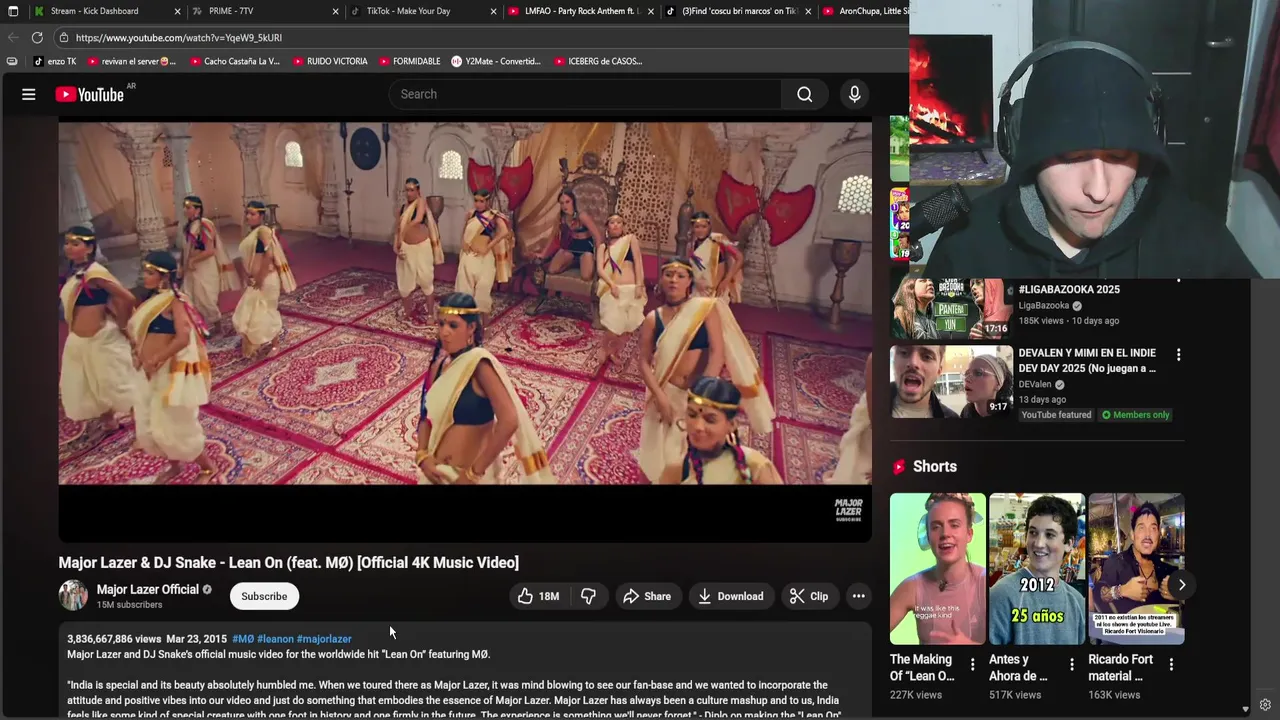The width and height of the screenshot is (1280, 720).
Task: Open RUIDO VICTORIA bookmark
Action: [x=330, y=61]
